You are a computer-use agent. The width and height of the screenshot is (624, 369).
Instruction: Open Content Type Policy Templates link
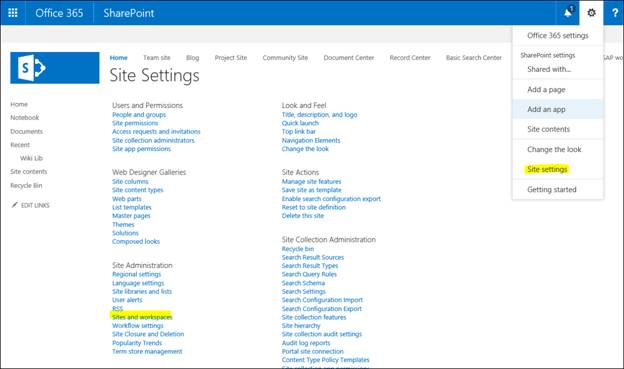point(326,360)
